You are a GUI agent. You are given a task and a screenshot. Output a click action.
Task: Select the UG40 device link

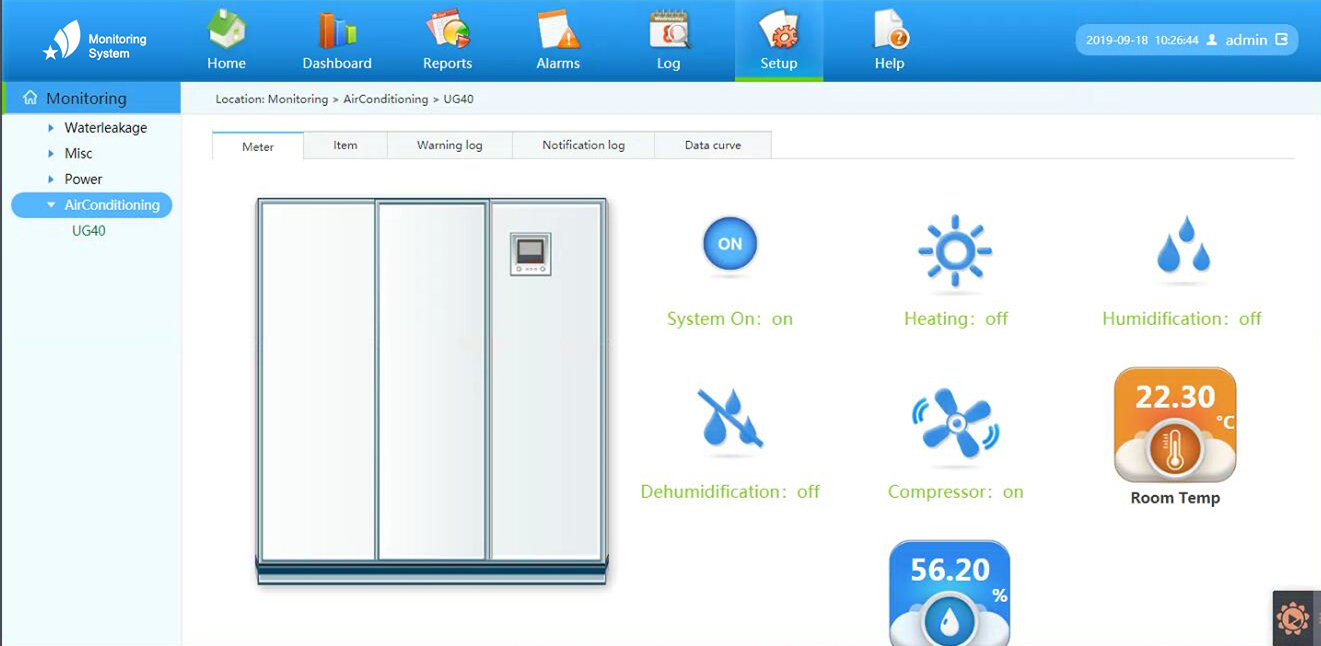tap(88, 231)
